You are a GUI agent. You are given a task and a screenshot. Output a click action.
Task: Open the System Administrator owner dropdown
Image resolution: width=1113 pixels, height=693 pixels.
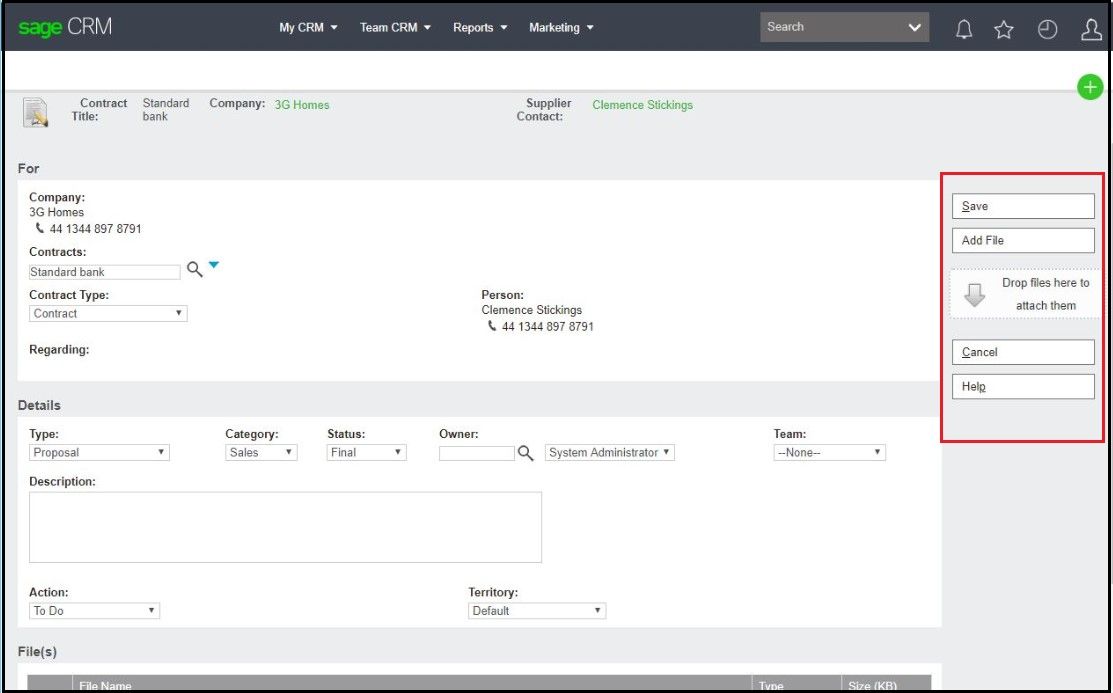610,452
